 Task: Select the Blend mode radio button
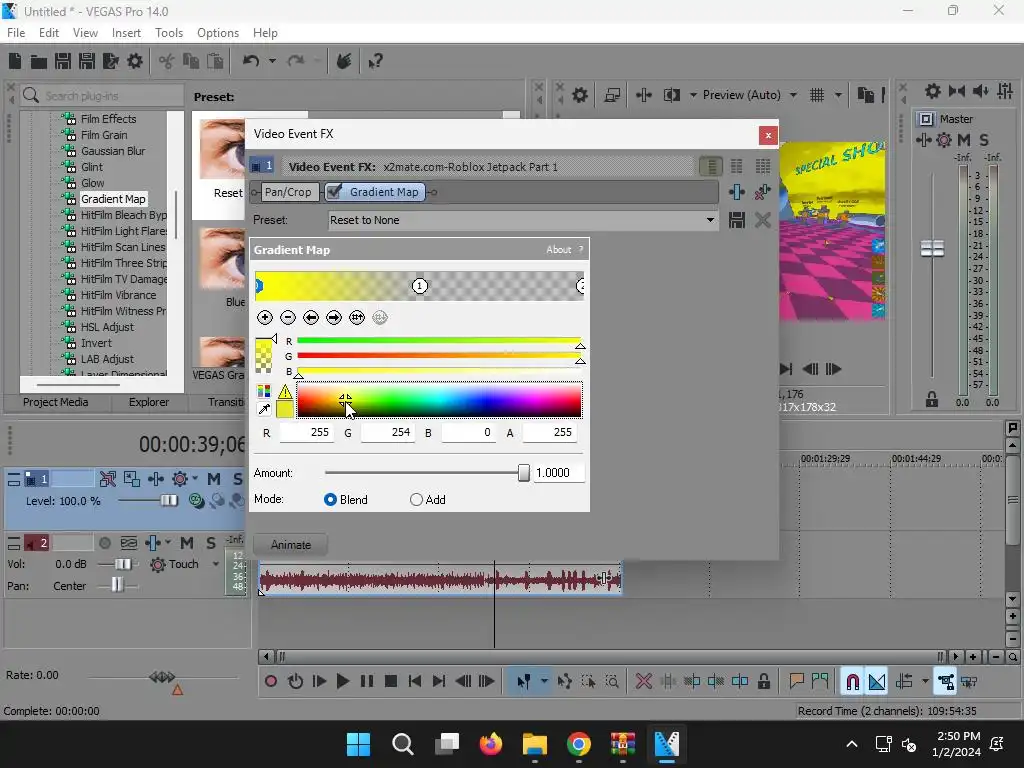330,500
